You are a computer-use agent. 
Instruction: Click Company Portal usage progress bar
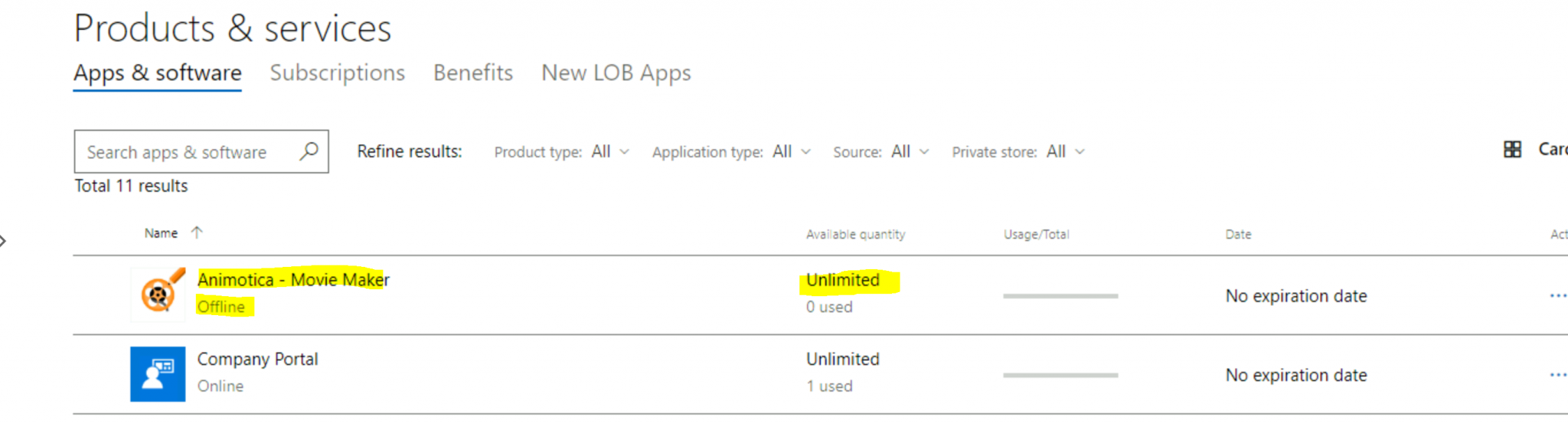pyautogui.click(x=1060, y=376)
